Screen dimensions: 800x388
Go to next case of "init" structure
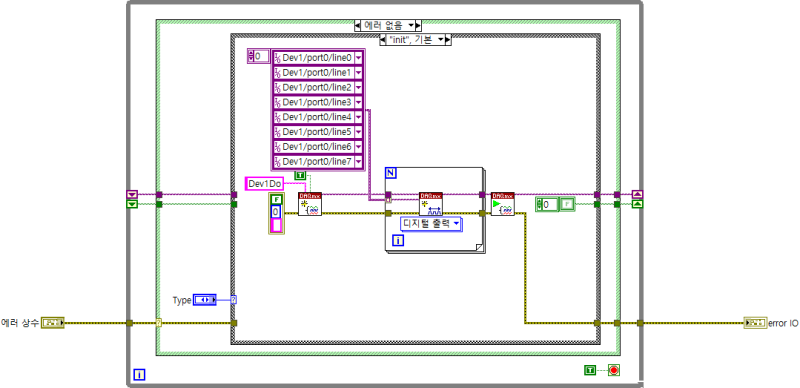448,39
